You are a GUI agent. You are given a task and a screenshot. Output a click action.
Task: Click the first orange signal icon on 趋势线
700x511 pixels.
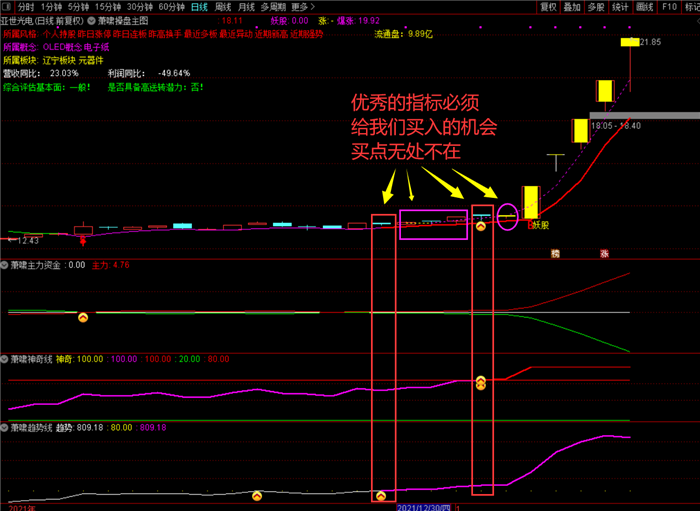pos(257,495)
